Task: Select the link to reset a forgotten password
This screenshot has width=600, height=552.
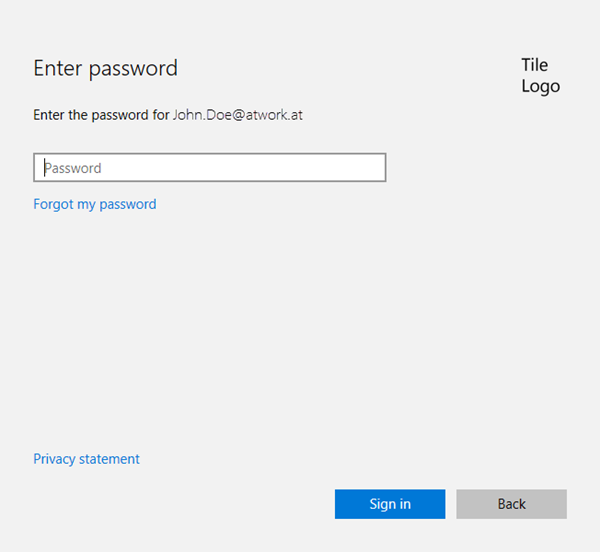Action: coord(95,204)
